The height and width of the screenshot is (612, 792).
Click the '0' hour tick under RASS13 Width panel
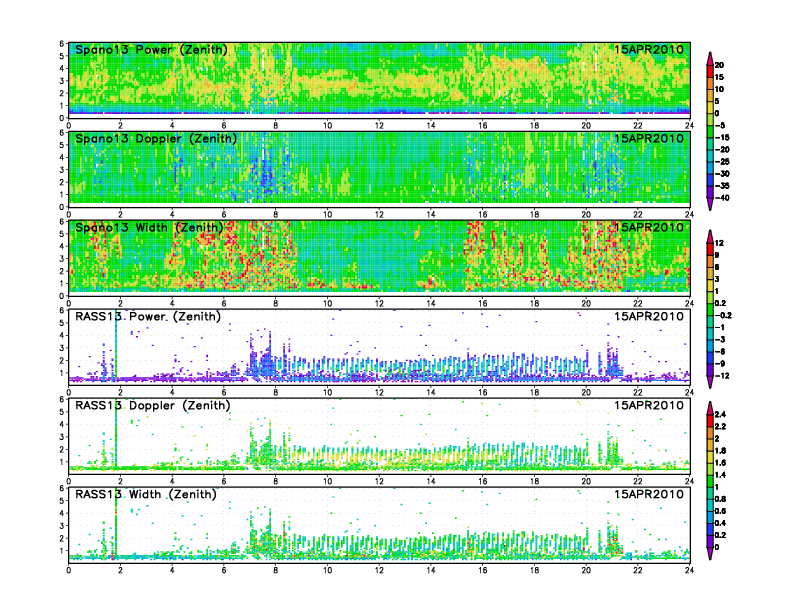tap(69, 570)
